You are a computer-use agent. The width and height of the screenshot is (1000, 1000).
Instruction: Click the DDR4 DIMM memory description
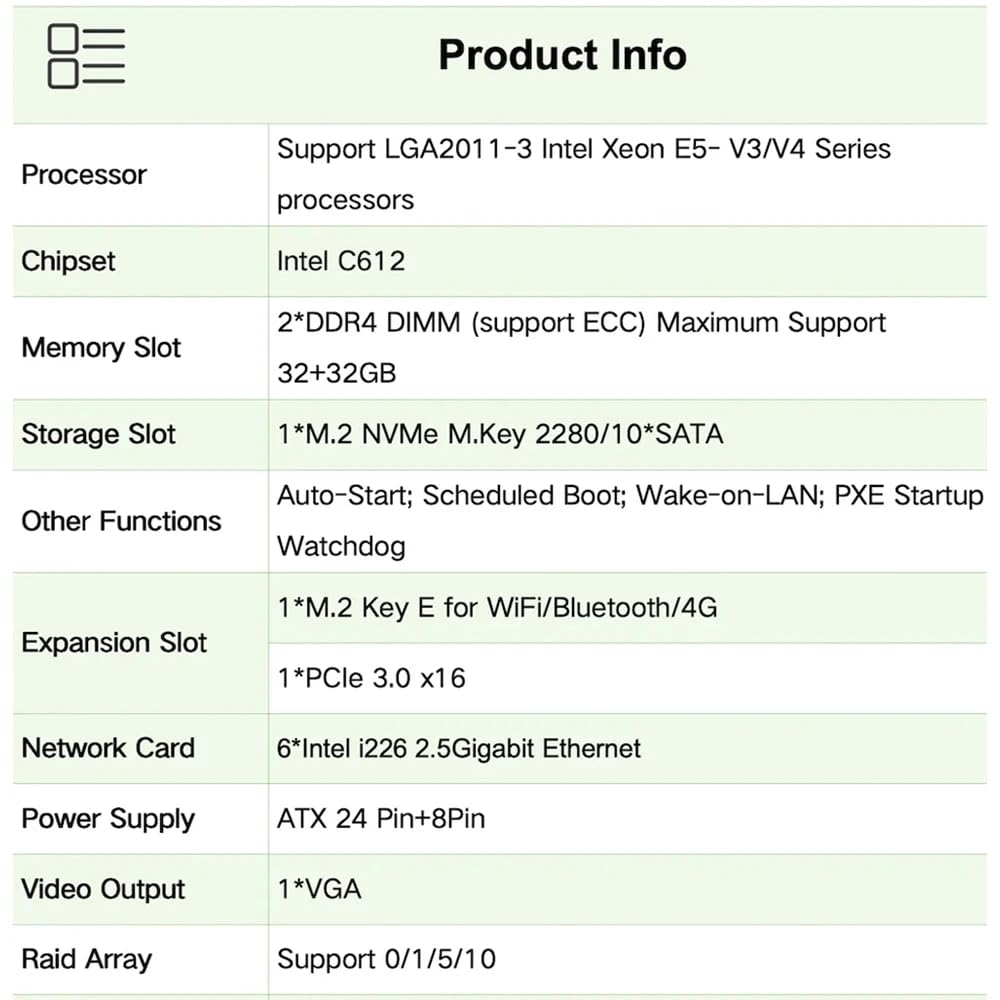581,347
